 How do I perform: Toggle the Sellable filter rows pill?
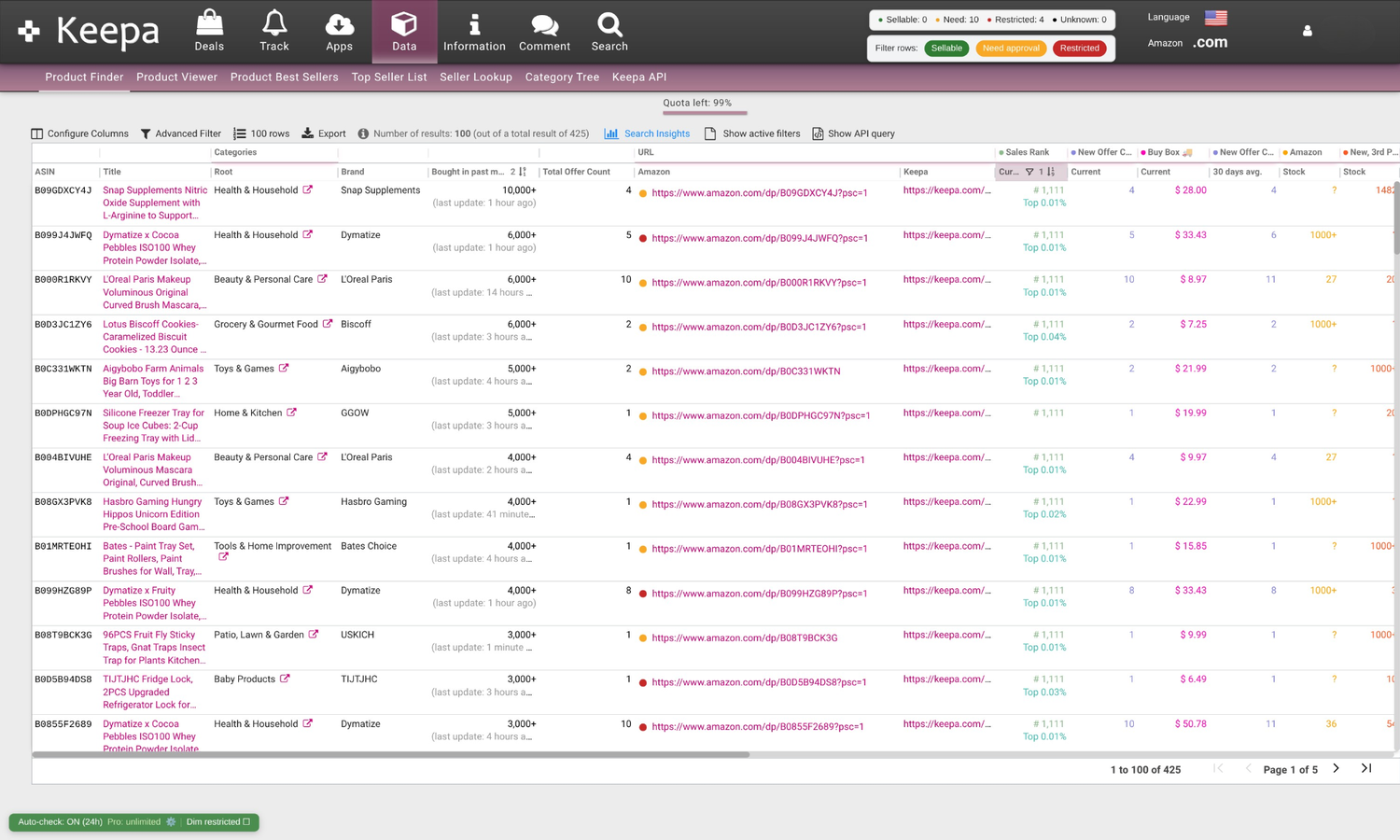(945, 49)
